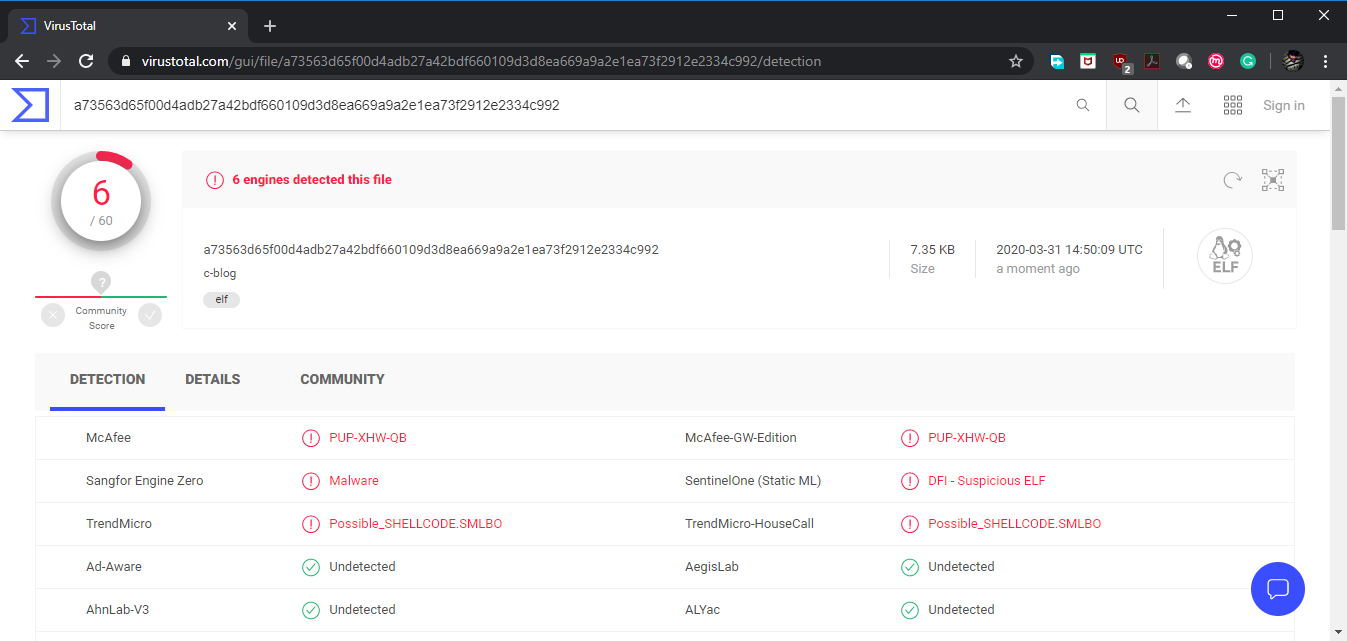Open Chrome three-dot menu

coord(1326,61)
